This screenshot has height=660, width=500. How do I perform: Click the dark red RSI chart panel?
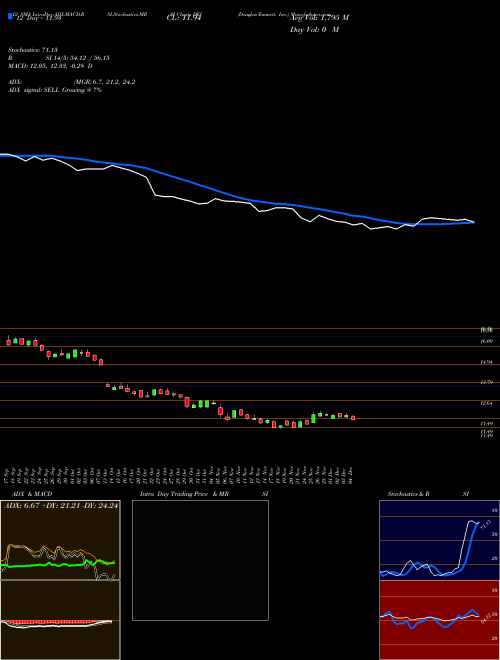coord(439,620)
